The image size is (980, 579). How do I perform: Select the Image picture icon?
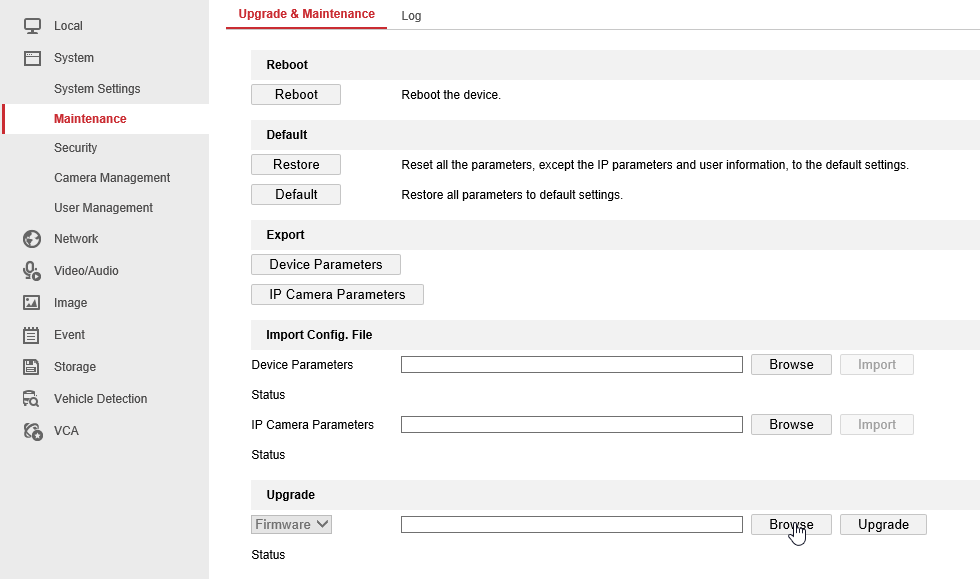[32, 303]
